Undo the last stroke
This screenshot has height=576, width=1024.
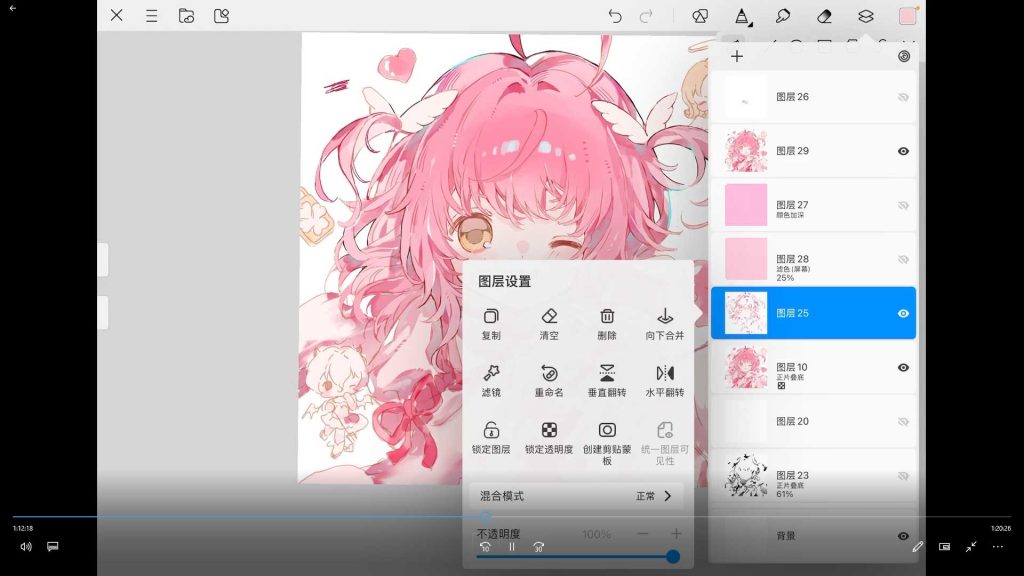pos(615,16)
